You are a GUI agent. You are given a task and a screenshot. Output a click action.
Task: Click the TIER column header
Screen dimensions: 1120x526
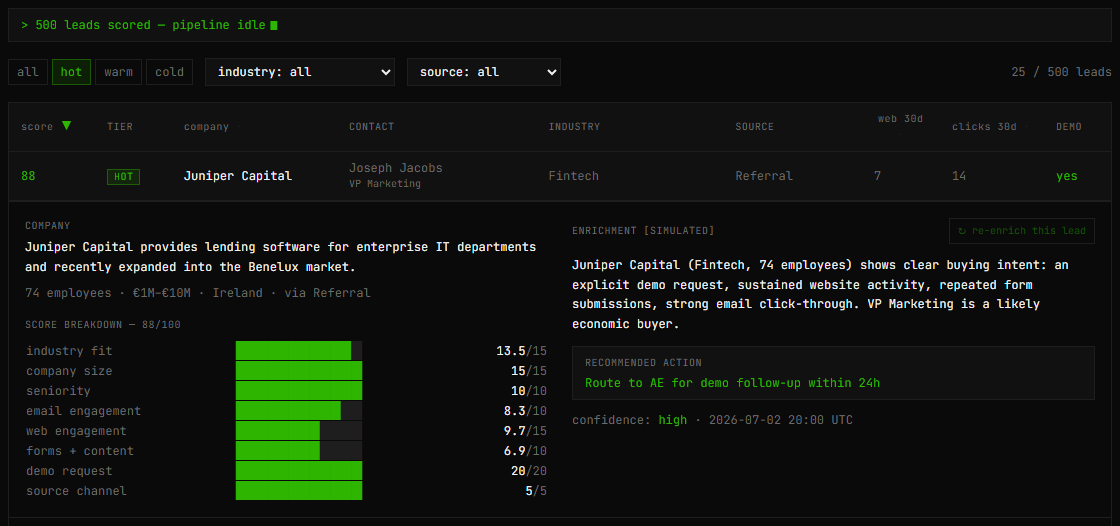click(120, 126)
